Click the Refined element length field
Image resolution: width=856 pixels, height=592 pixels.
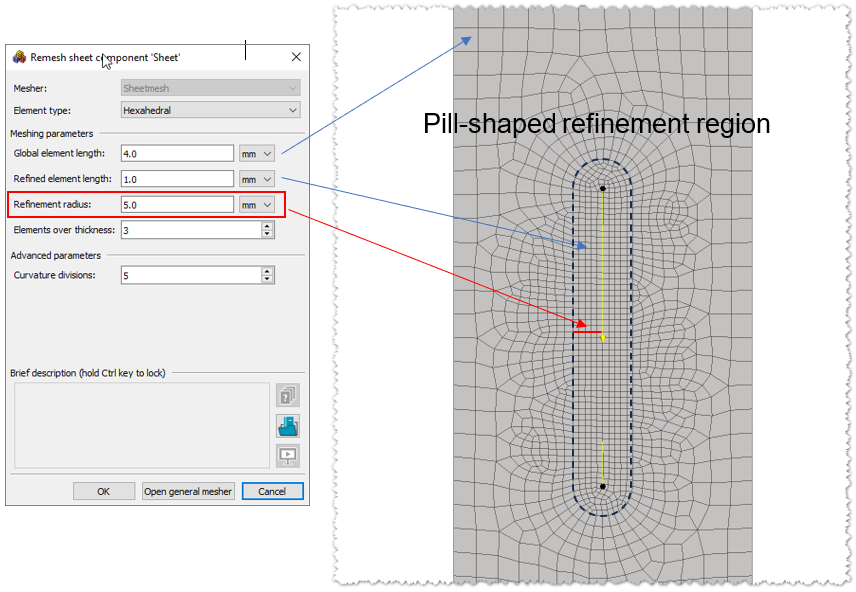[177, 179]
